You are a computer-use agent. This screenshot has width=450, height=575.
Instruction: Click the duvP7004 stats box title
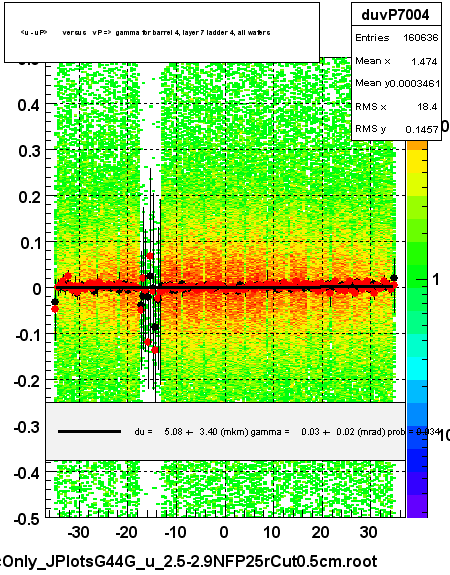(x=396, y=15)
